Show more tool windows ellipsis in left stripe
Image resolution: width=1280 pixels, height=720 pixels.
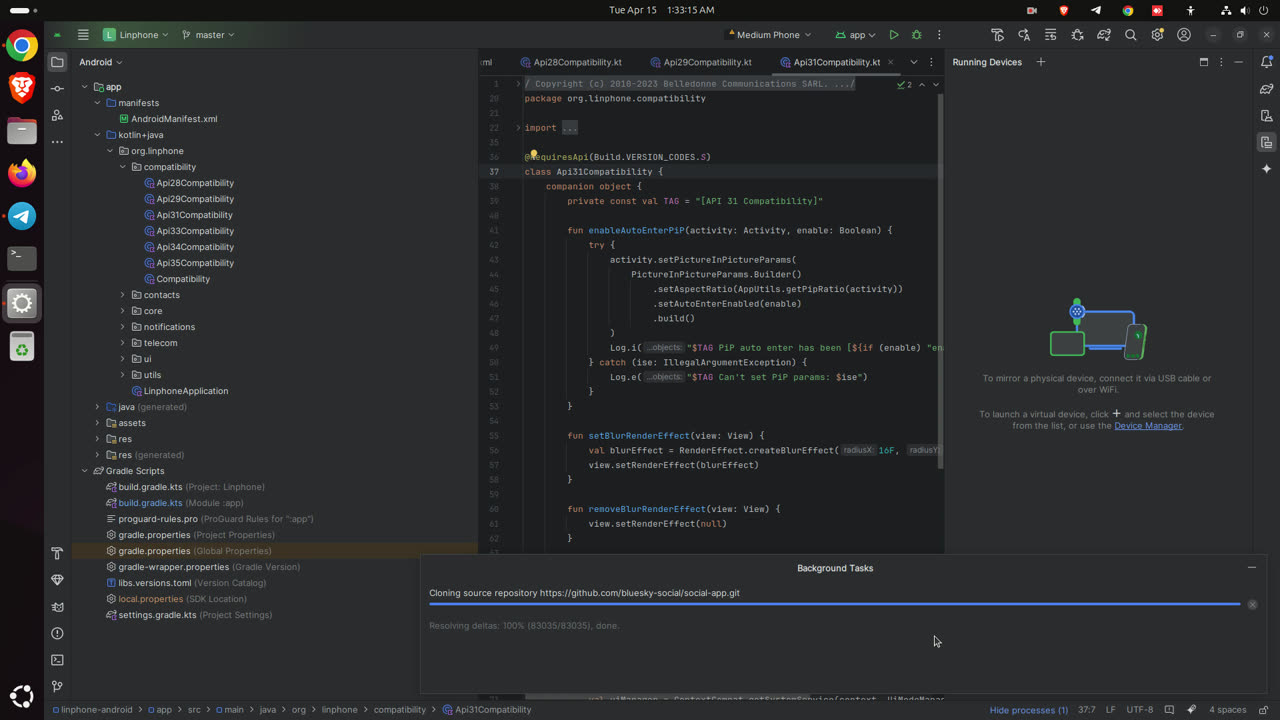(57, 142)
